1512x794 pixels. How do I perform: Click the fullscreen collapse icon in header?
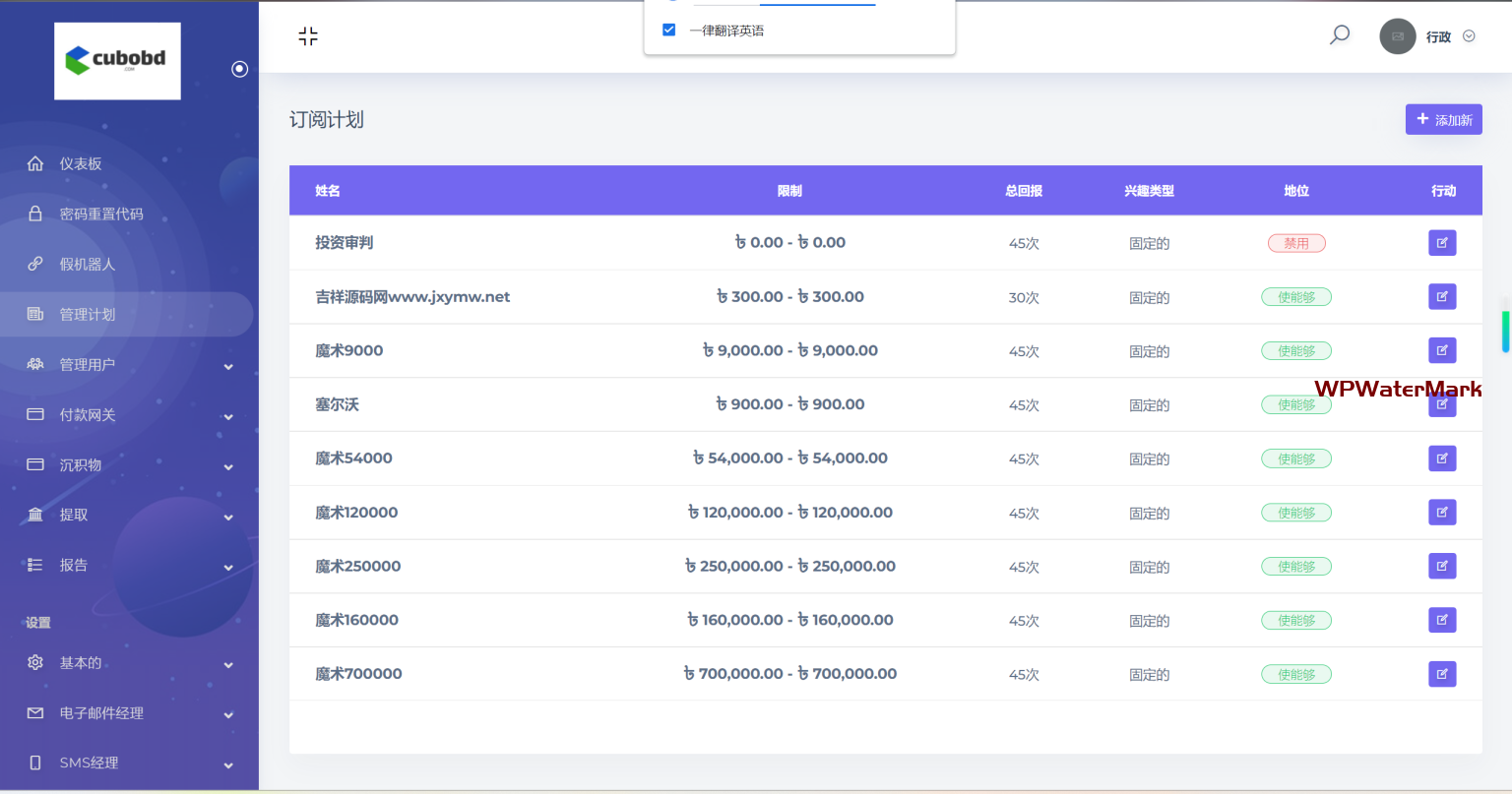308,36
